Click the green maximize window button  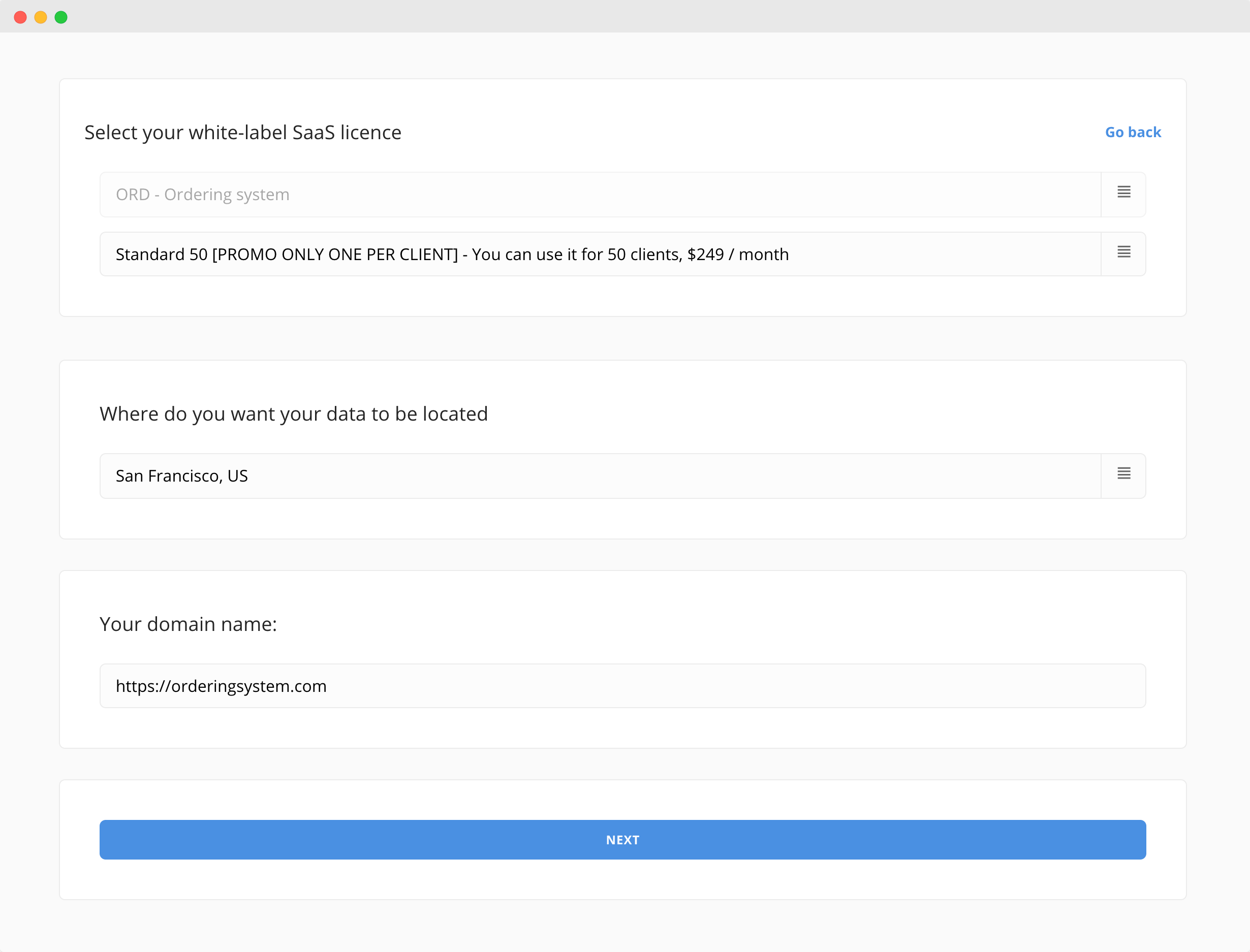(x=61, y=17)
